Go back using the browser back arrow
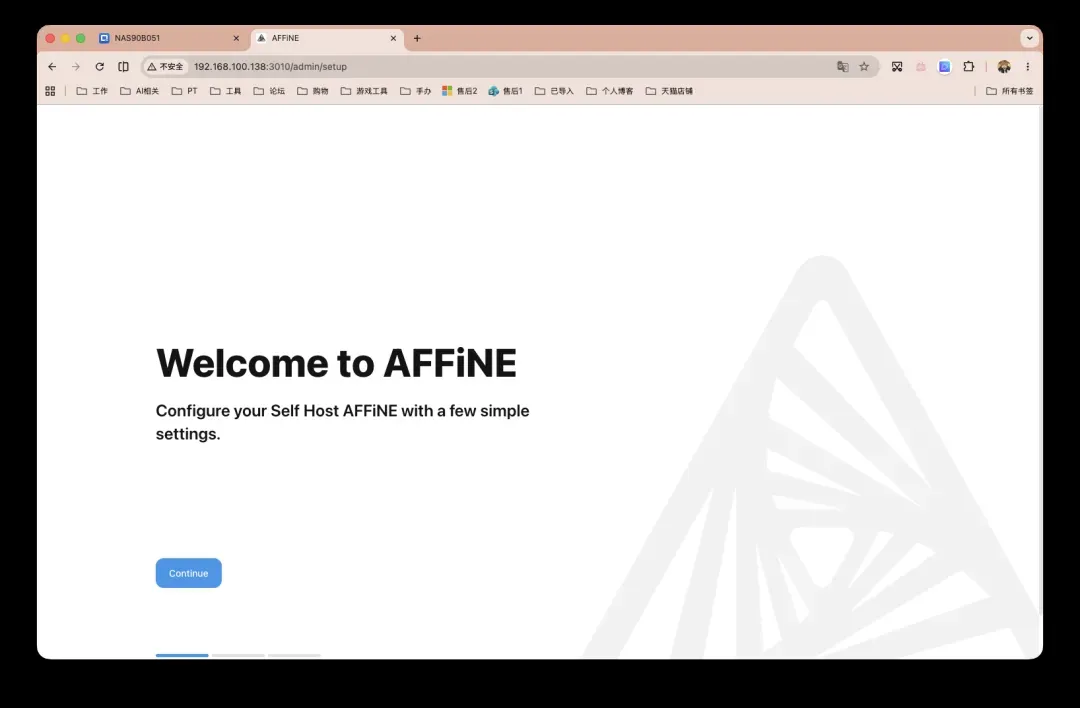The height and width of the screenshot is (708, 1080). click(52, 67)
